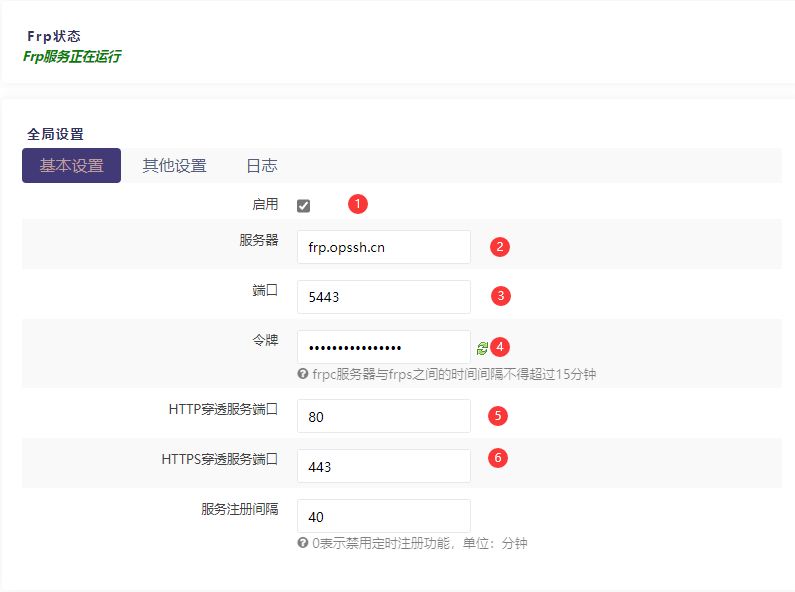Click the HTTP穿透服务端口 label
Image resolution: width=795 pixels, height=592 pixels.
click(224, 409)
